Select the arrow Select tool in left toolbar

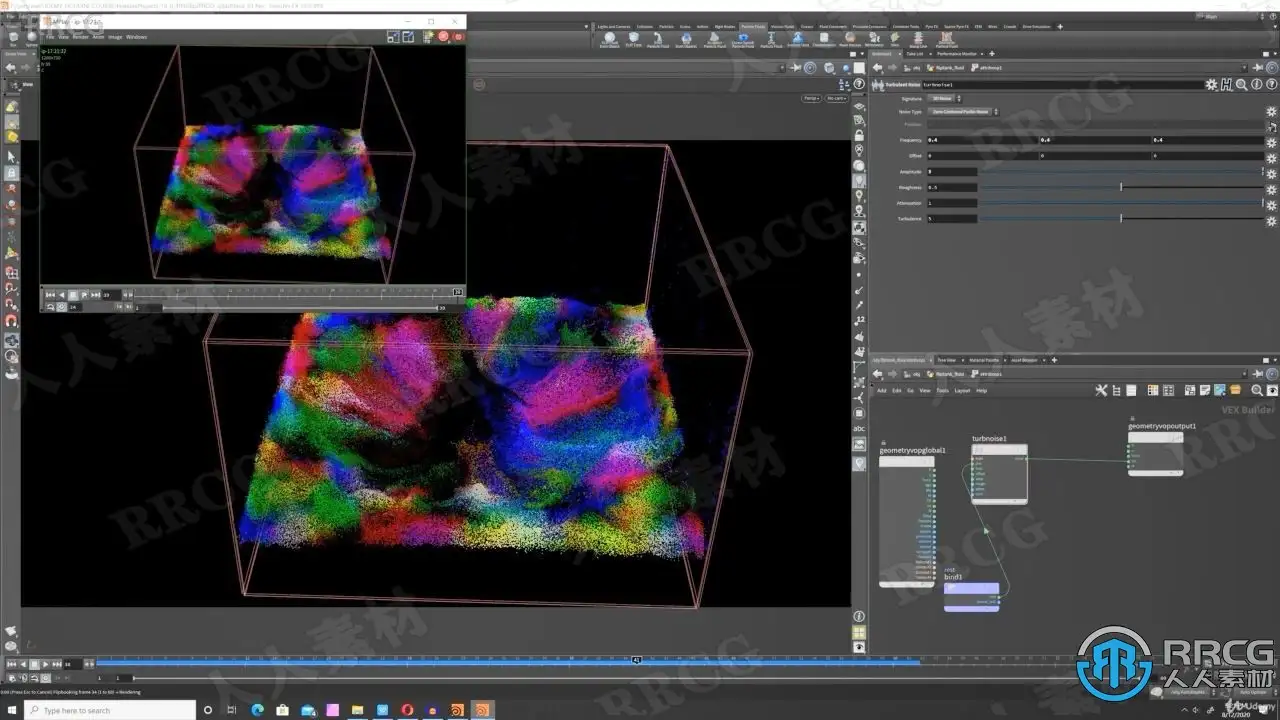[12, 157]
